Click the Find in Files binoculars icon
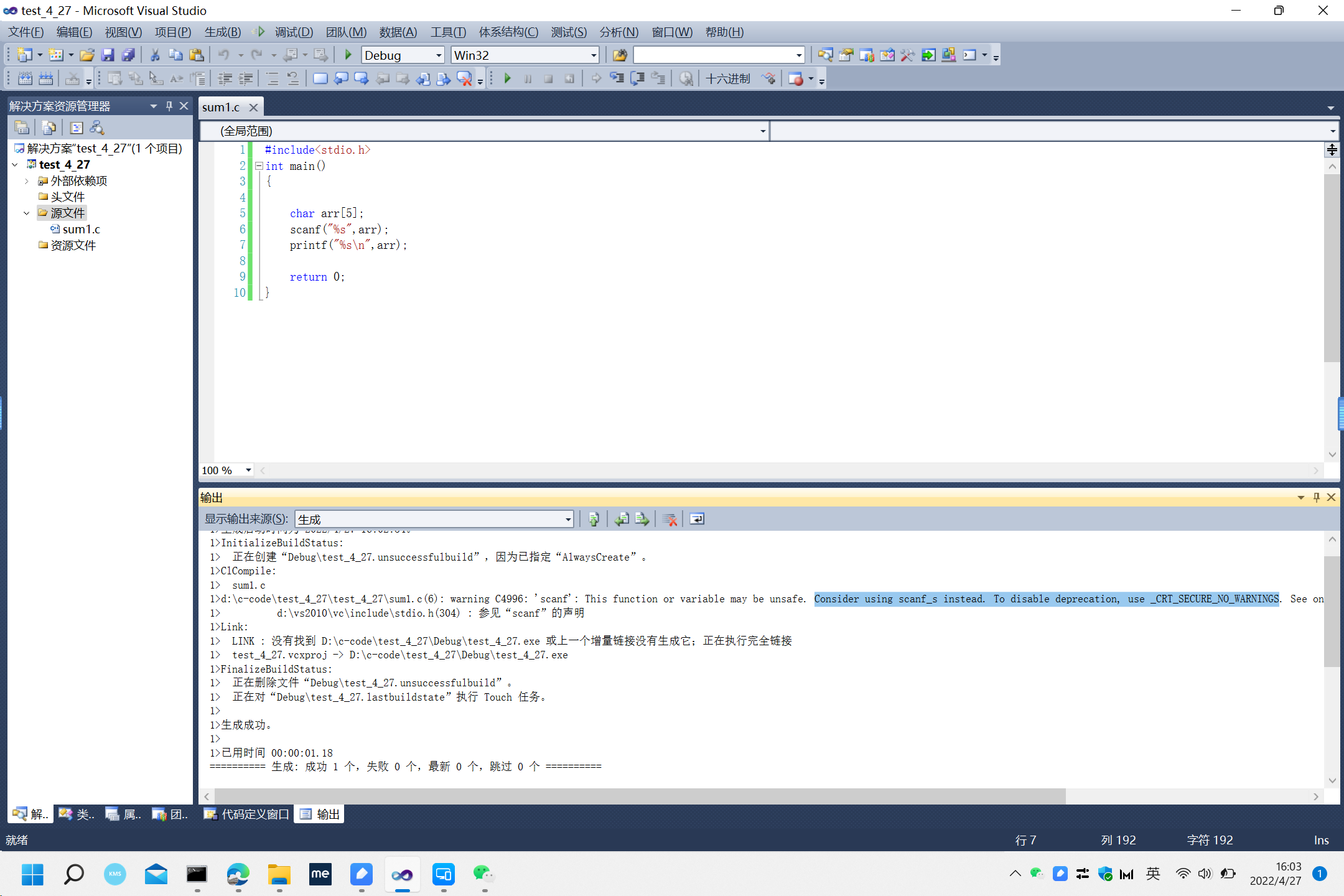 coord(620,55)
